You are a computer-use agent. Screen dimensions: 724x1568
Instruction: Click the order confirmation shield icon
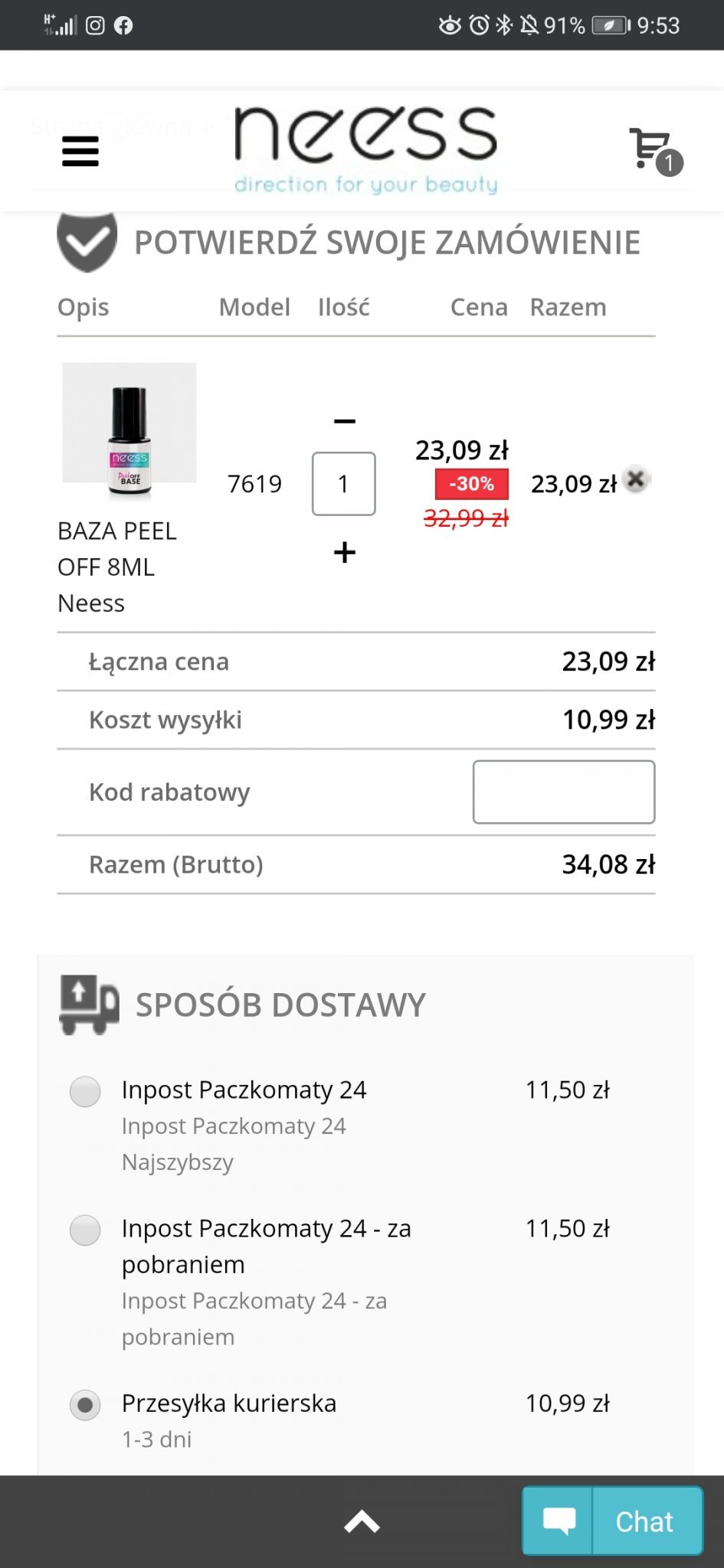point(87,242)
